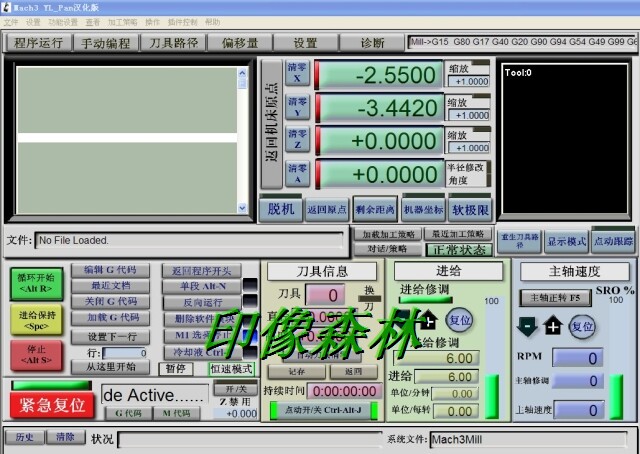
Task: Click 返回程序开头 rewind button
Action: [x=202, y=271]
